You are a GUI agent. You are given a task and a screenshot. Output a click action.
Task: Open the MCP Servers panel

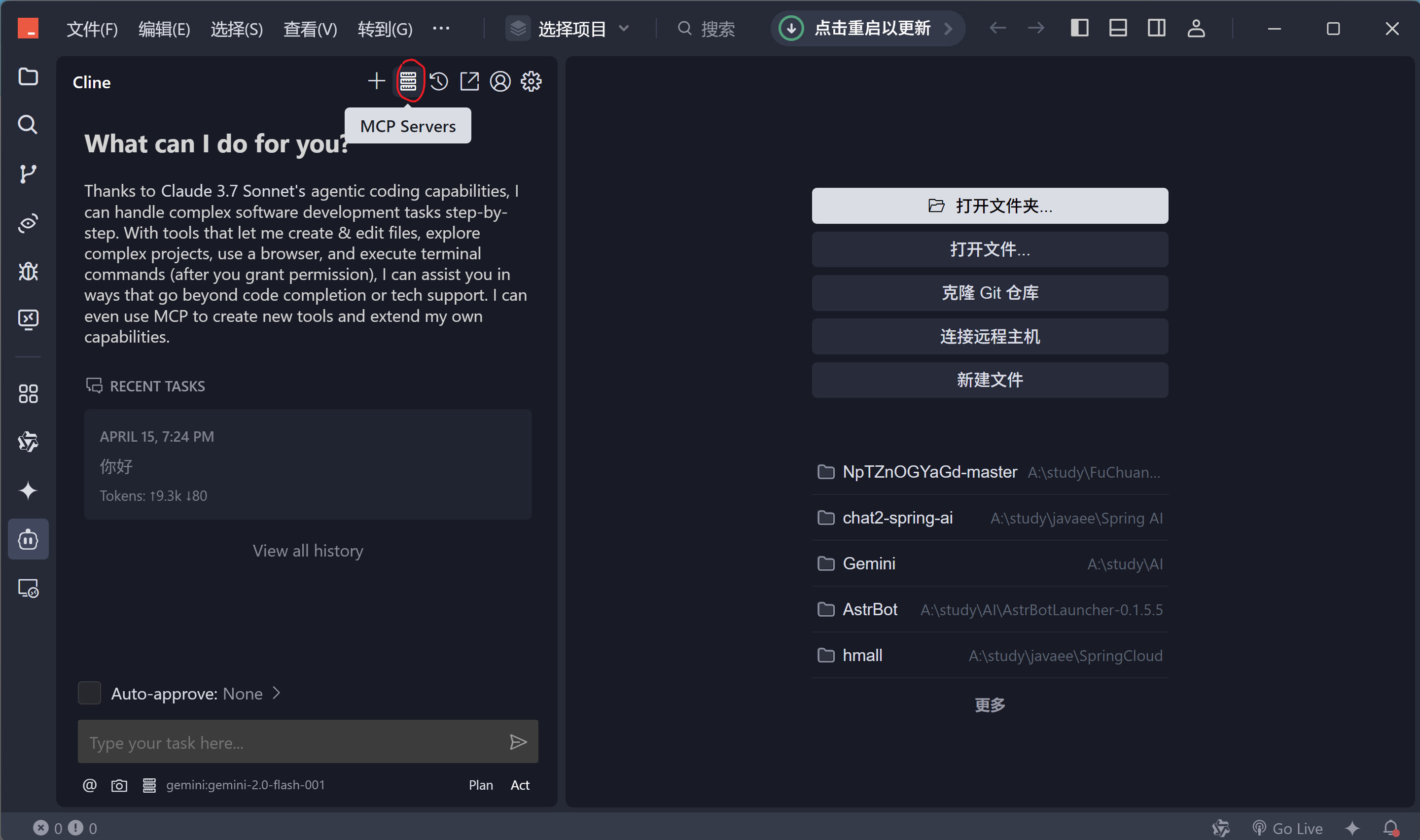click(x=407, y=81)
